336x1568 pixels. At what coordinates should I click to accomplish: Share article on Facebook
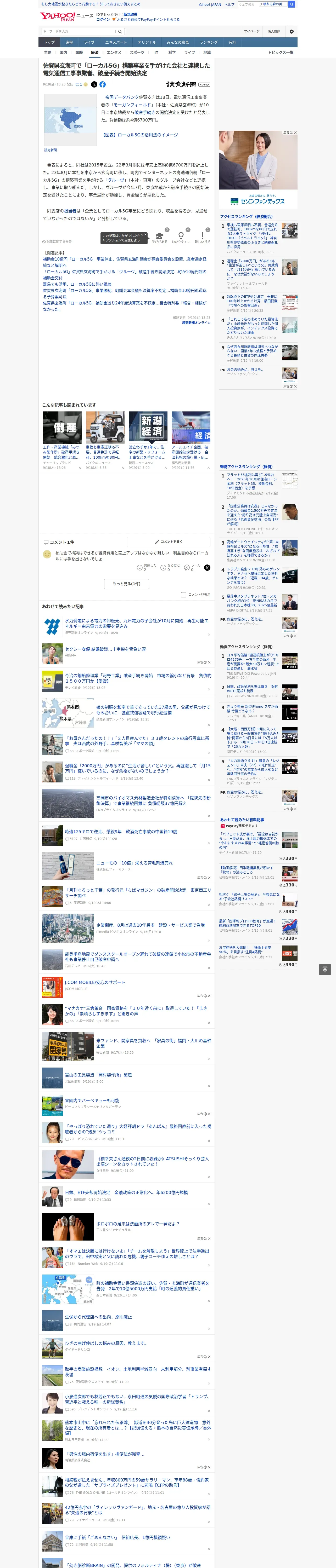tap(102, 85)
